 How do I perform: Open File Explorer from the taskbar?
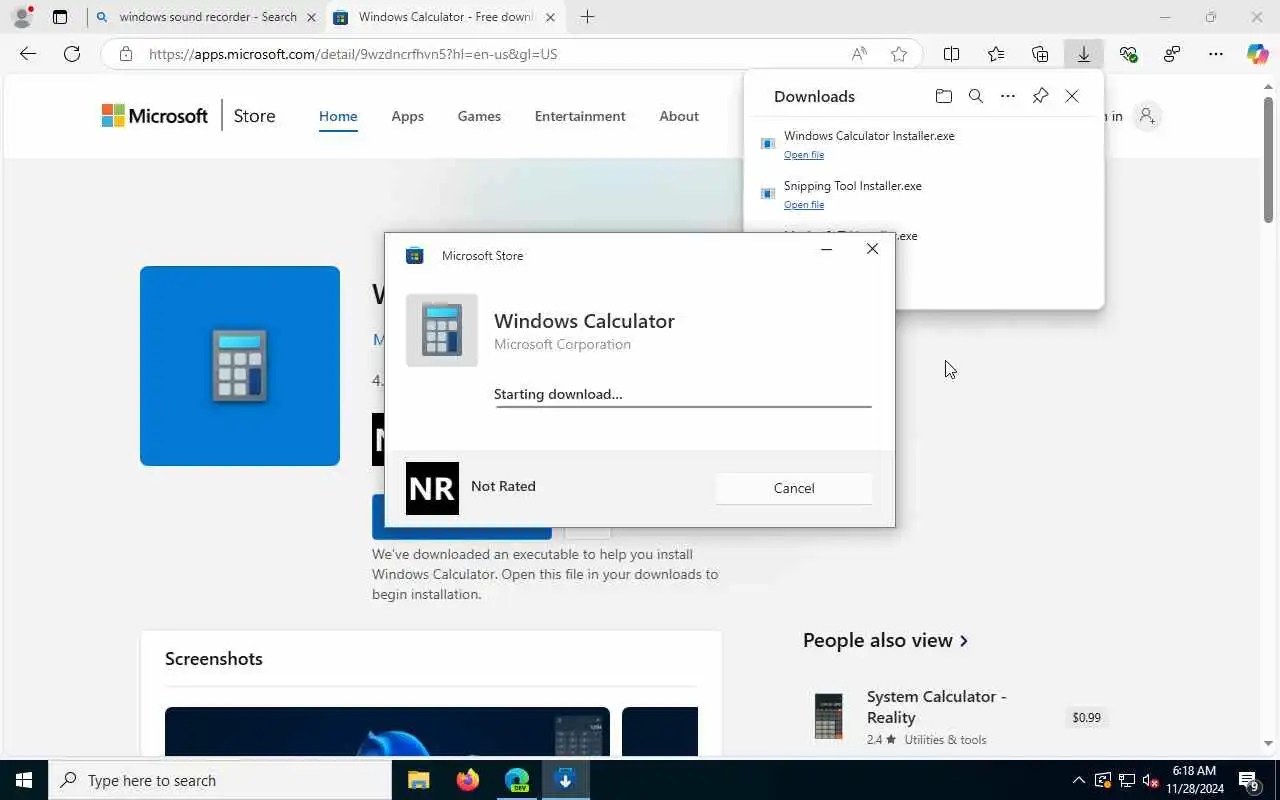pos(418,780)
